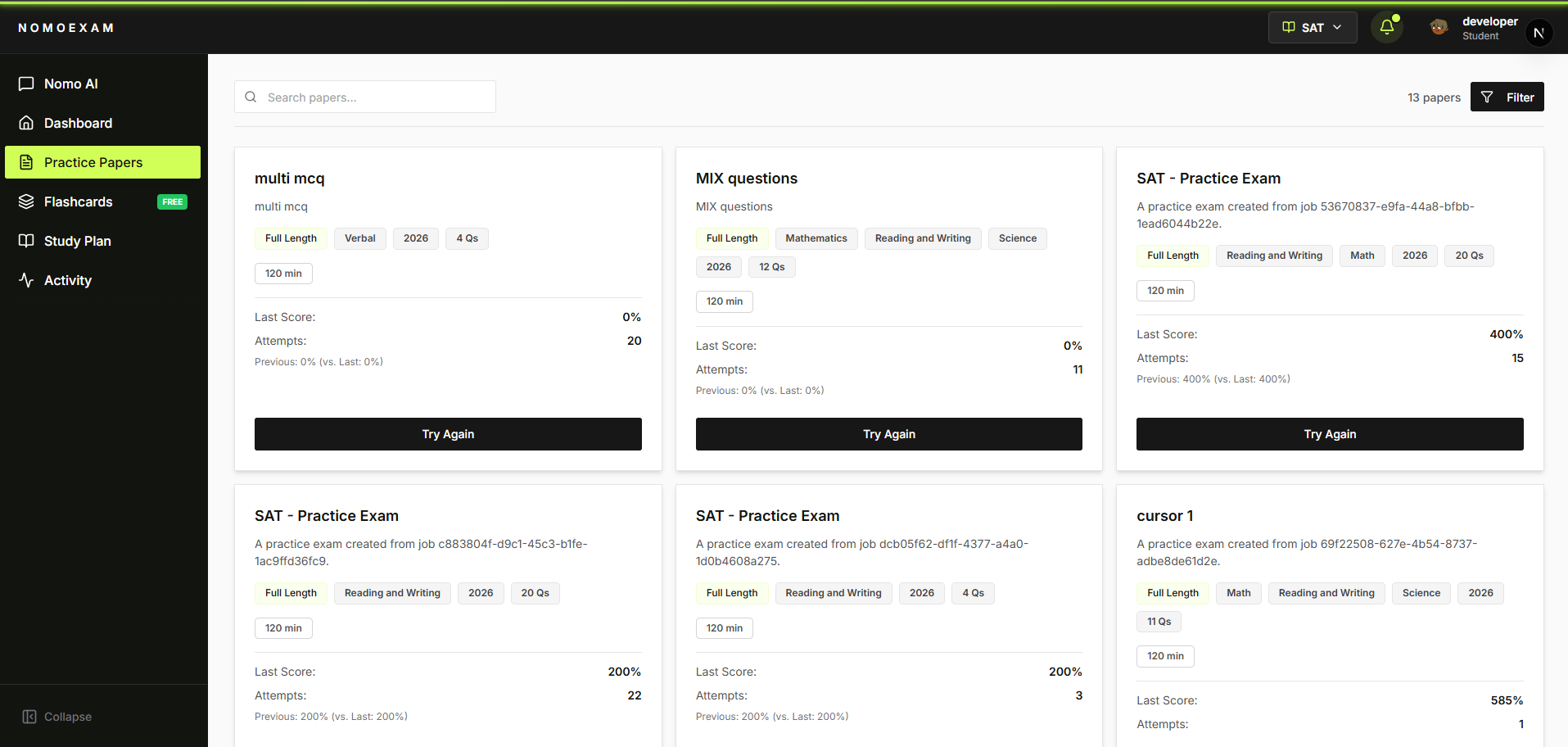Go to Nomo AI page
The width and height of the screenshot is (1568, 747).
[x=103, y=84]
